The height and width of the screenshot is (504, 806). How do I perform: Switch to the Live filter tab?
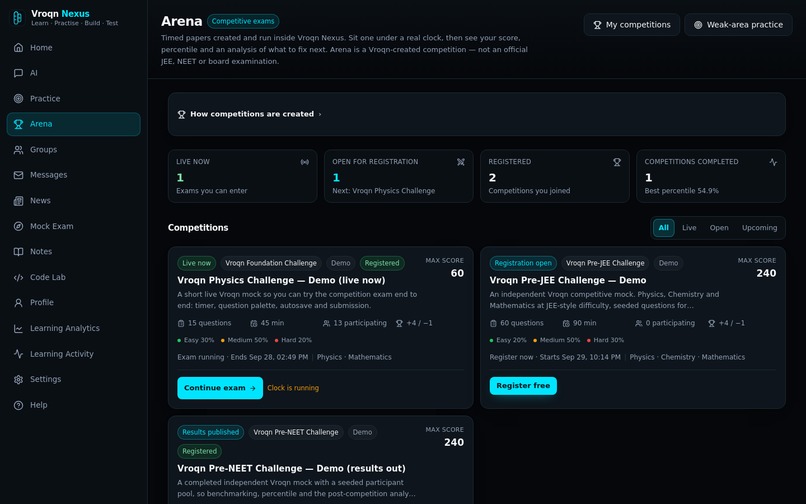point(689,228)
